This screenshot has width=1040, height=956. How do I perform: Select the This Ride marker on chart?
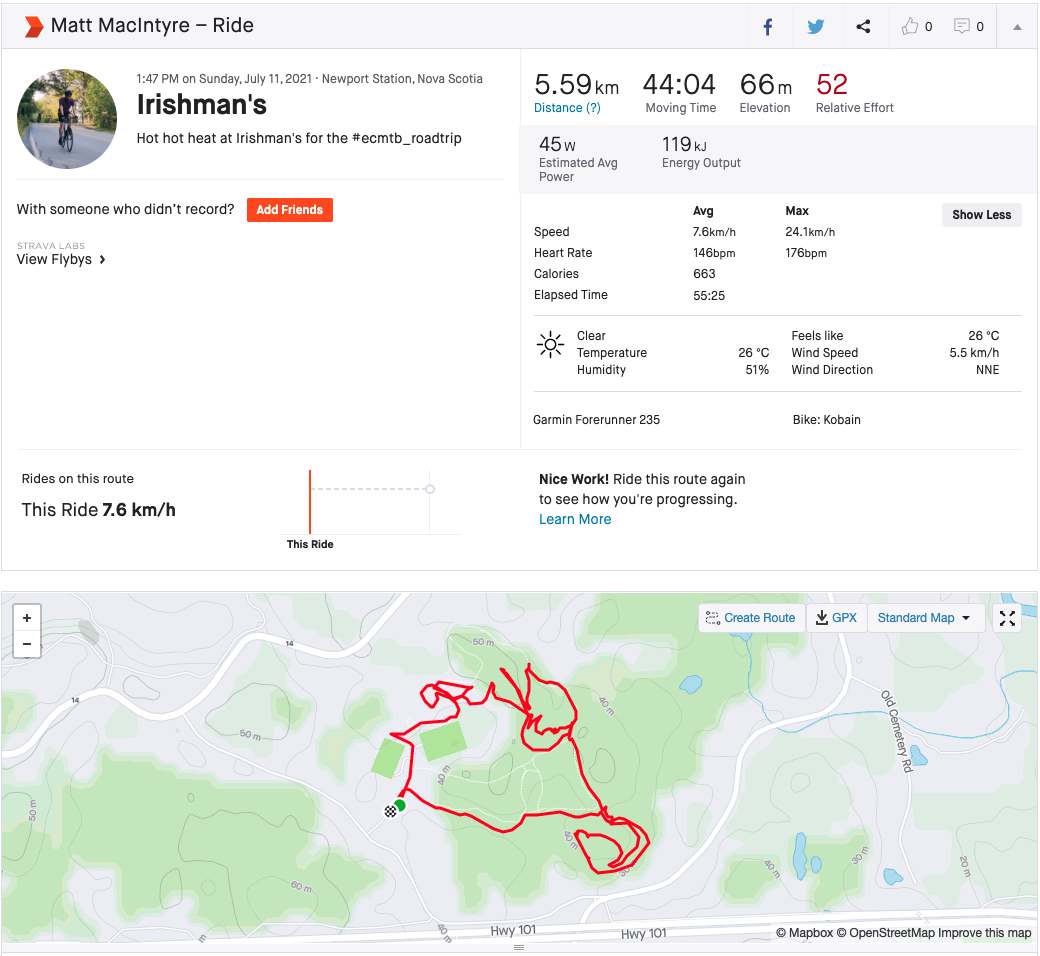pyautogui.click(x=310, y=505)
